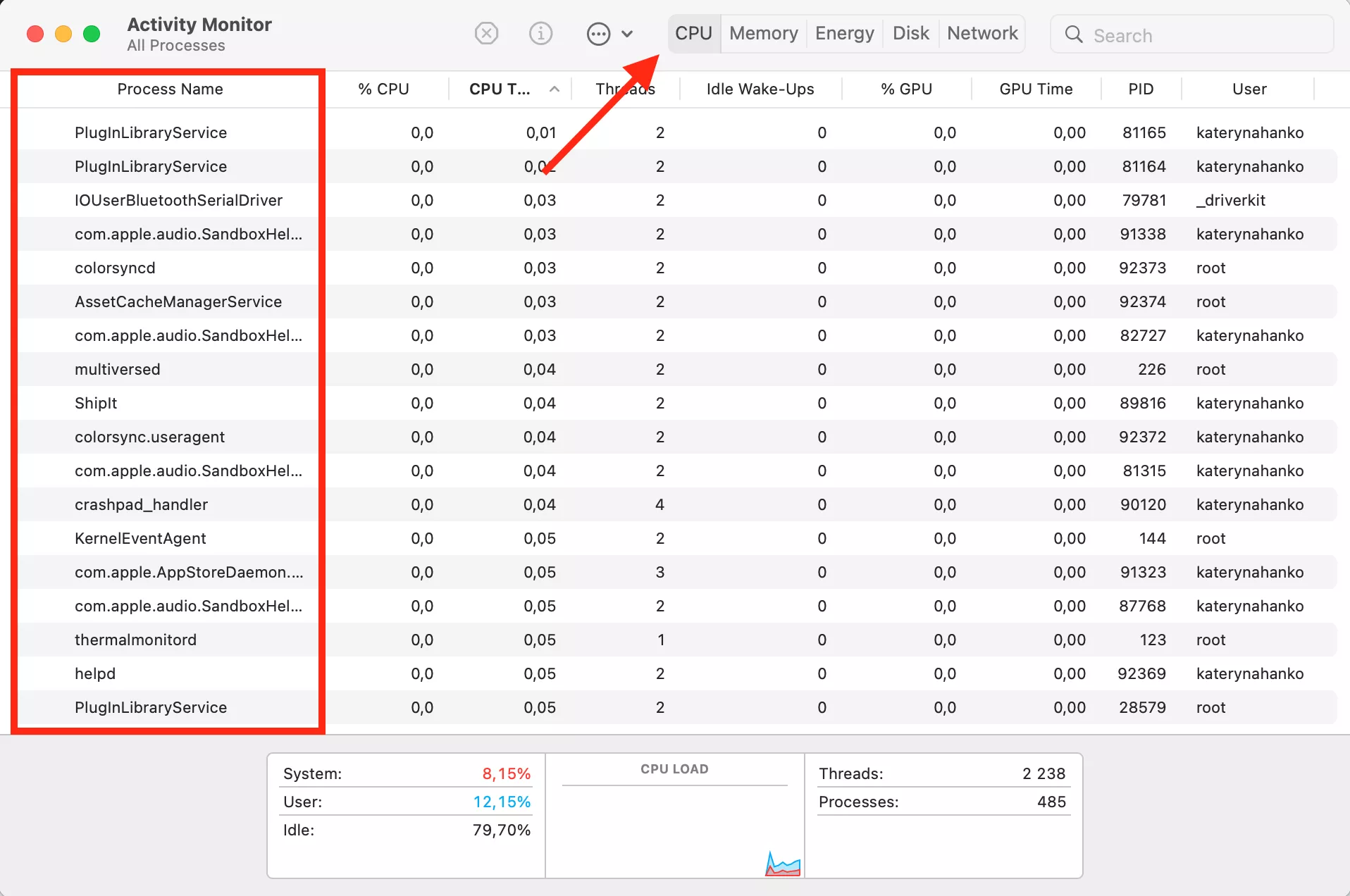Click the Threads count 2 238
Screen dimensions: 1350x896
tap(1044, 773)
